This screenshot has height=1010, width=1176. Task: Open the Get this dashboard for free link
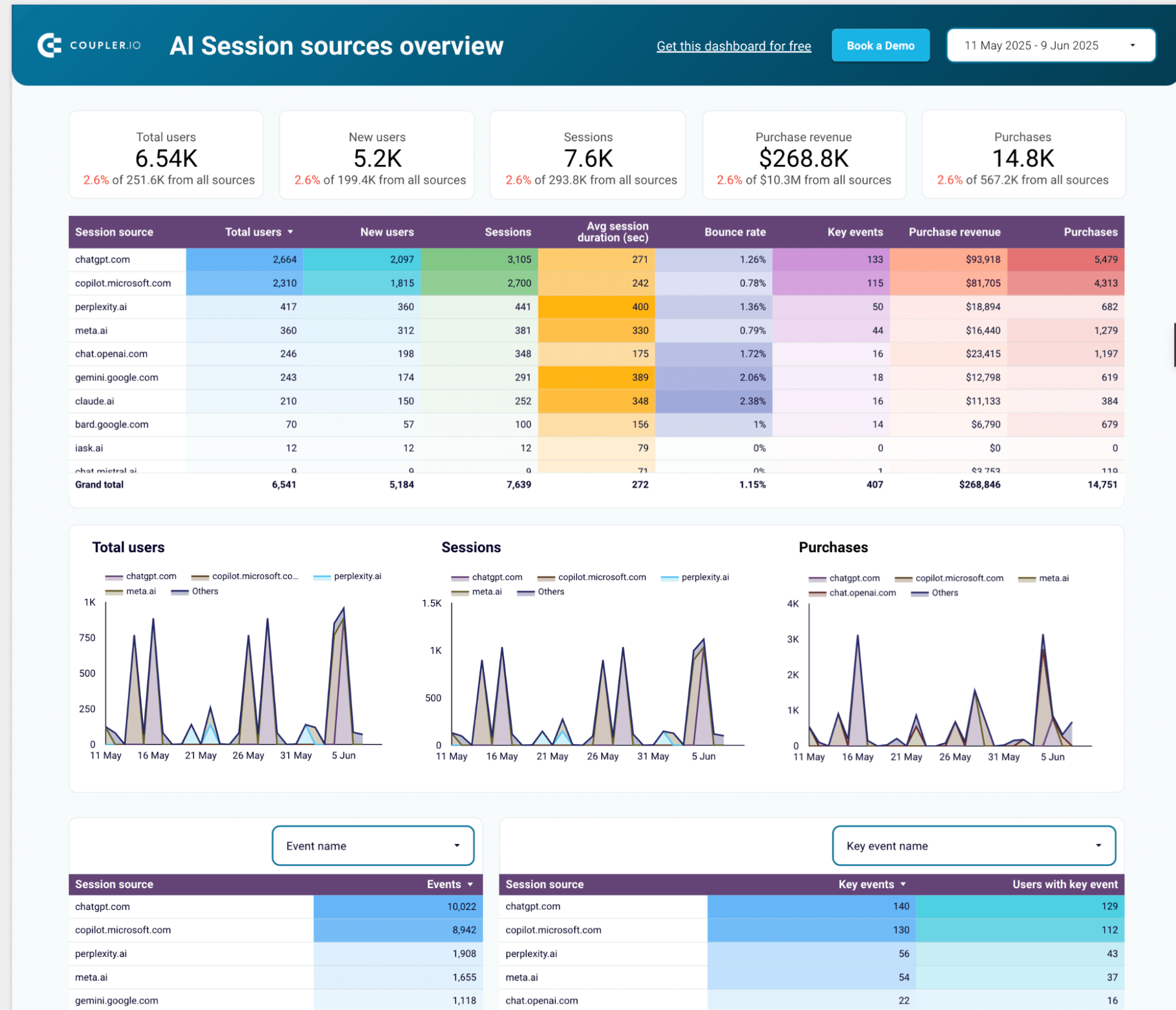(734, 46)
